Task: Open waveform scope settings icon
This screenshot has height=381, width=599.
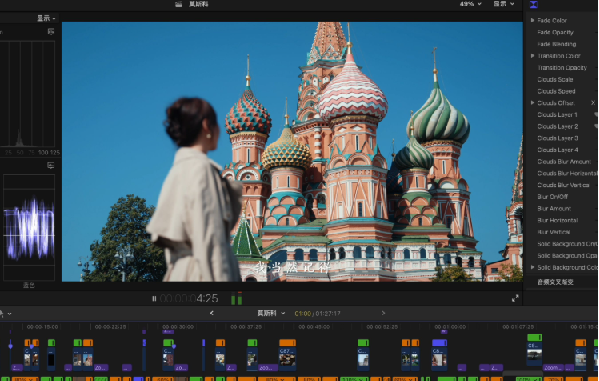Action: click(50, 165)
